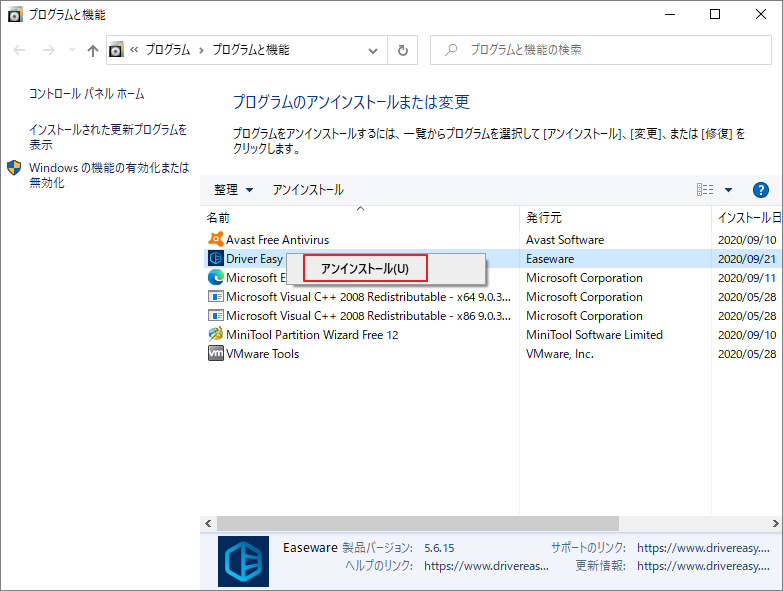Image resolution: width=783 pixels, height=591 pixels.
Task: Maximize the プログラムと機能 window
Action: click(x=715, y=14)
